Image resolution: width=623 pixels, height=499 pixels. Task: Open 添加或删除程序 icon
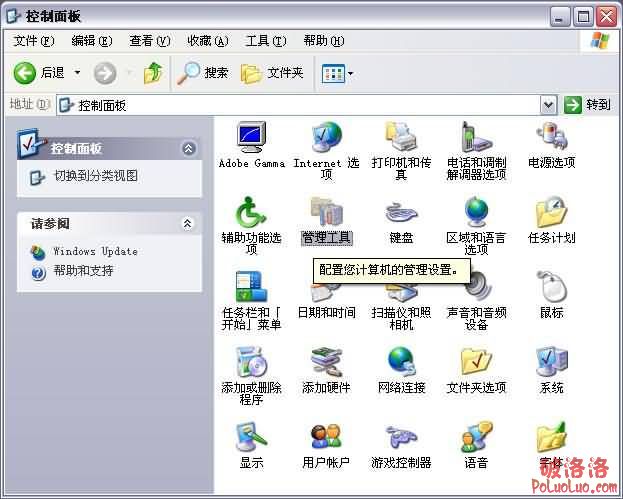click(251, 362)
